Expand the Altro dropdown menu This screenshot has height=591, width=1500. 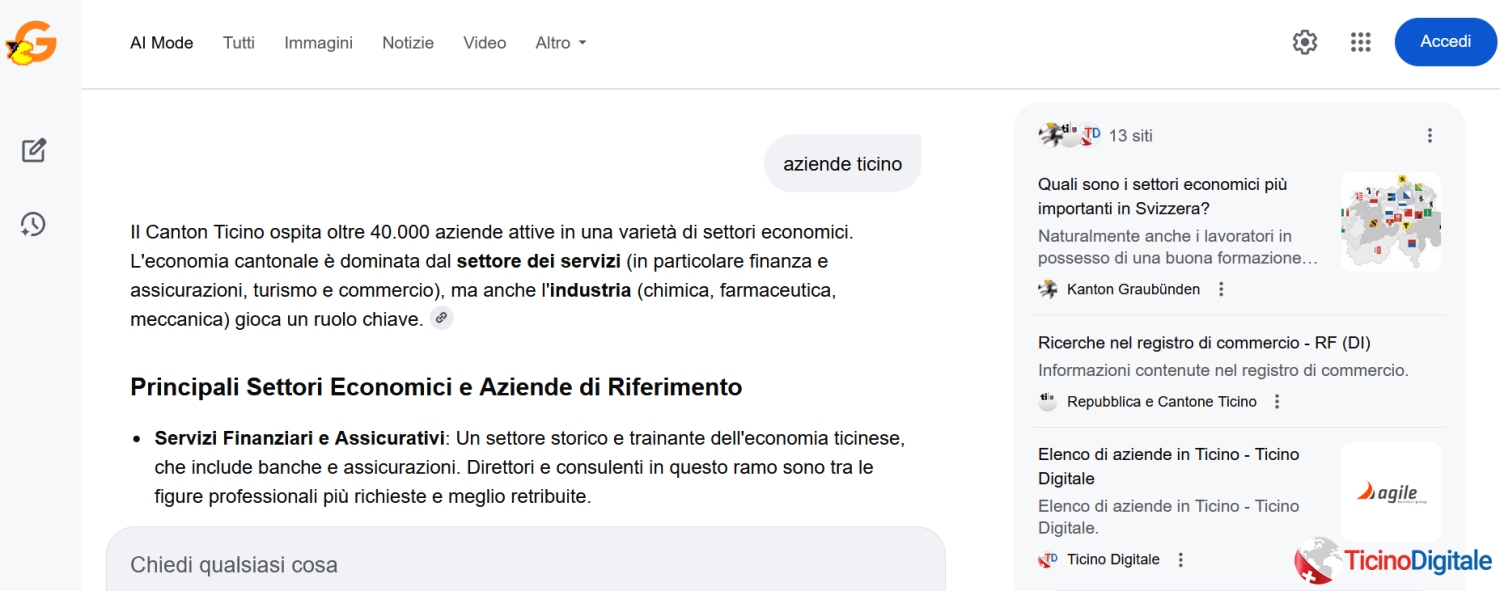(560, 43)
